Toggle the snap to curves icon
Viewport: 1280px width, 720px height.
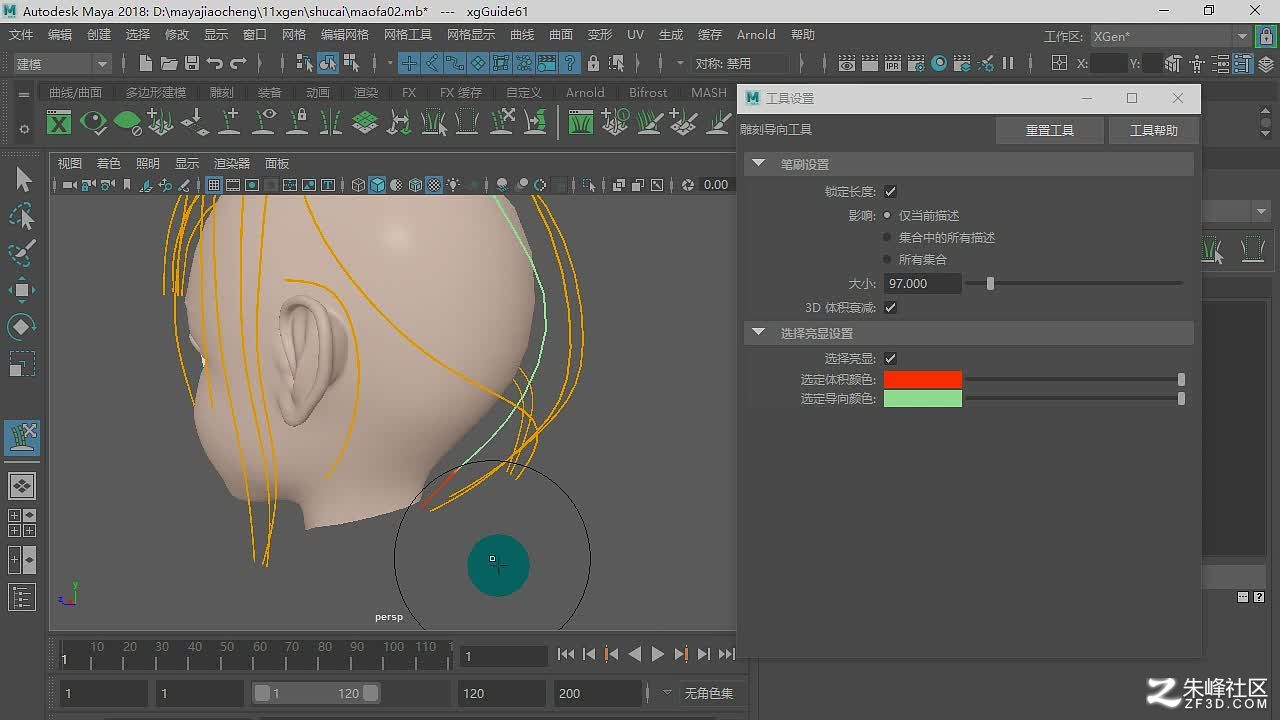(432, 63)
